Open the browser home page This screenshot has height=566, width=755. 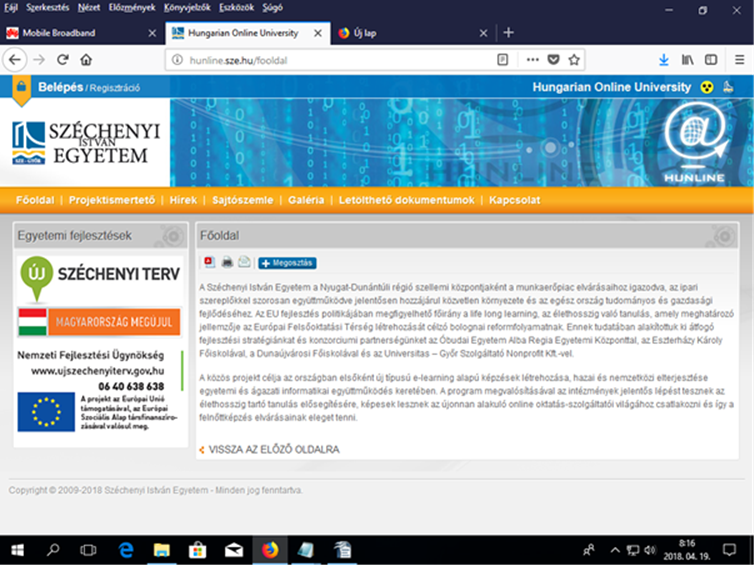pos(86,60)
